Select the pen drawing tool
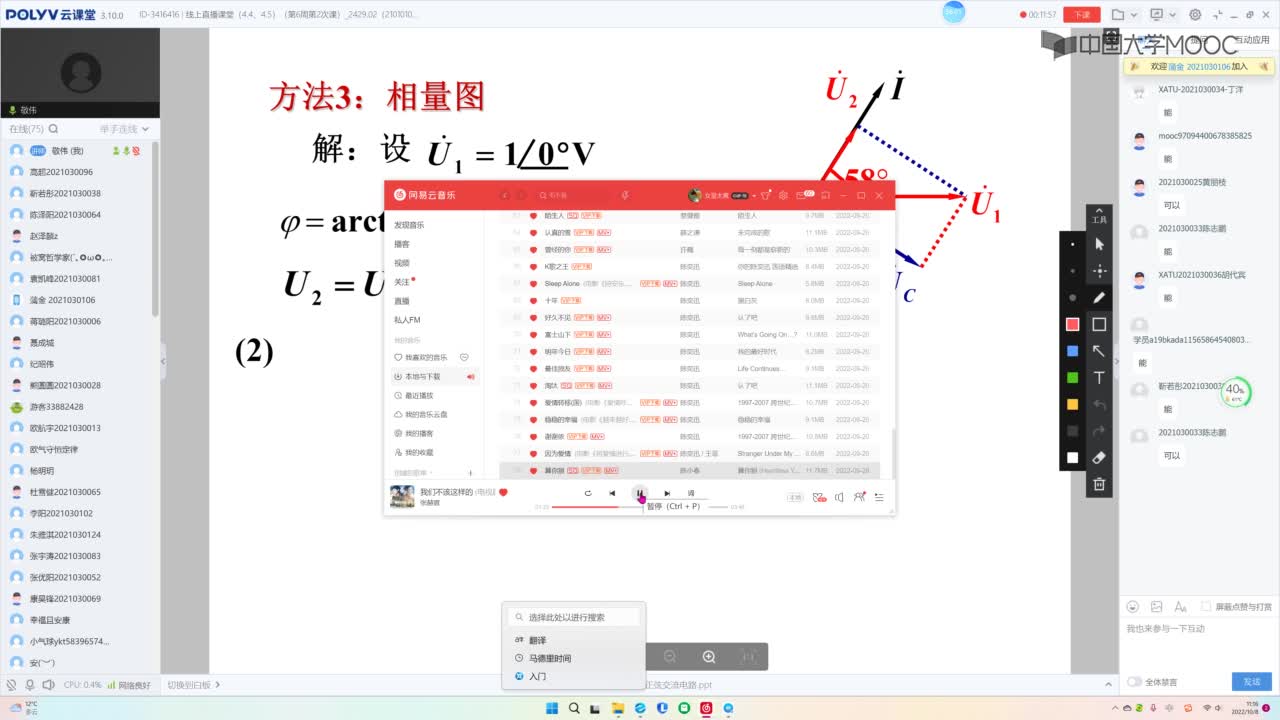1280x720 pixels. (1099, 297)
